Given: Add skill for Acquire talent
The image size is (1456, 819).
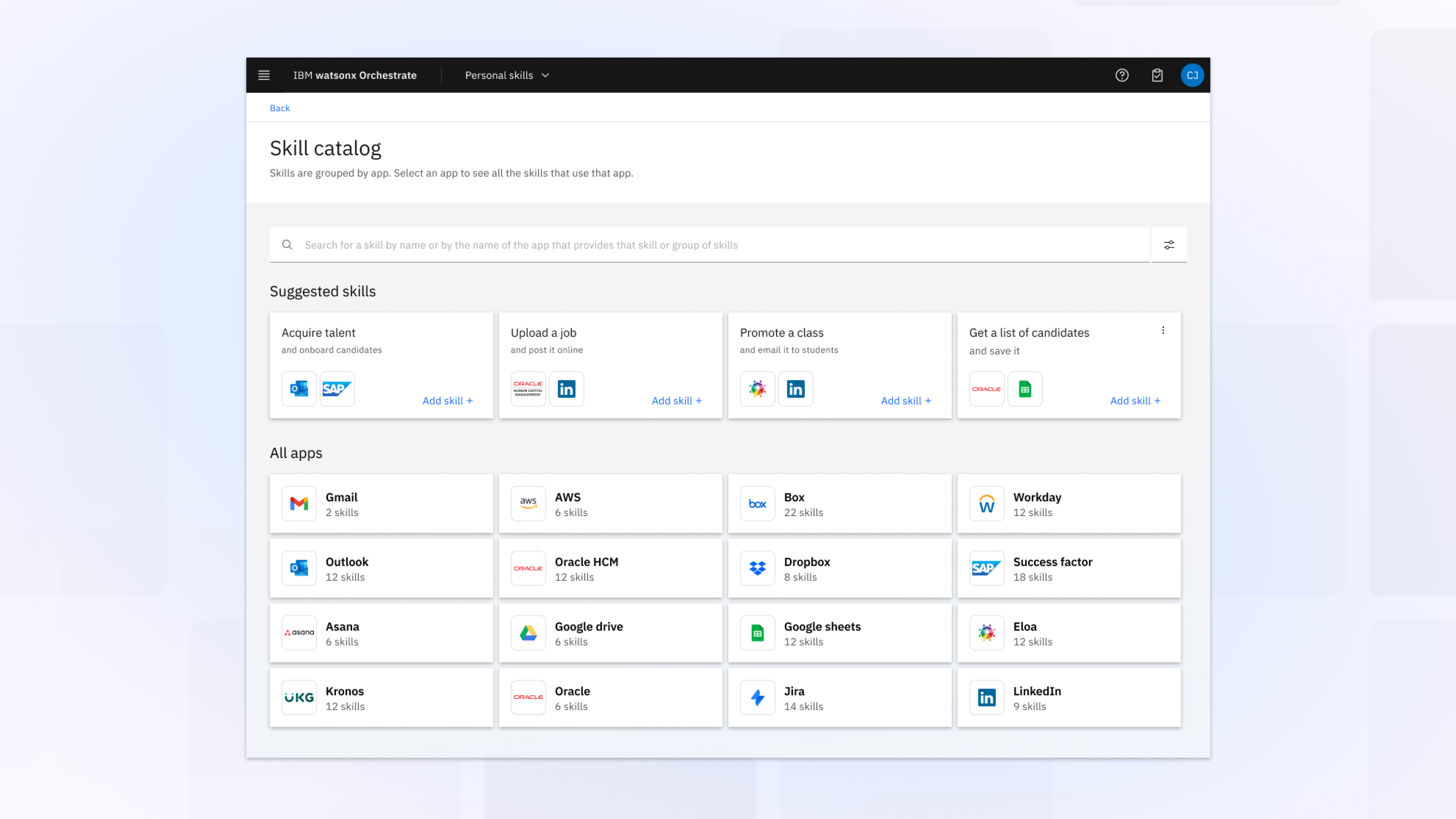Looking at the screenshot, I should [x=447, y=401].
